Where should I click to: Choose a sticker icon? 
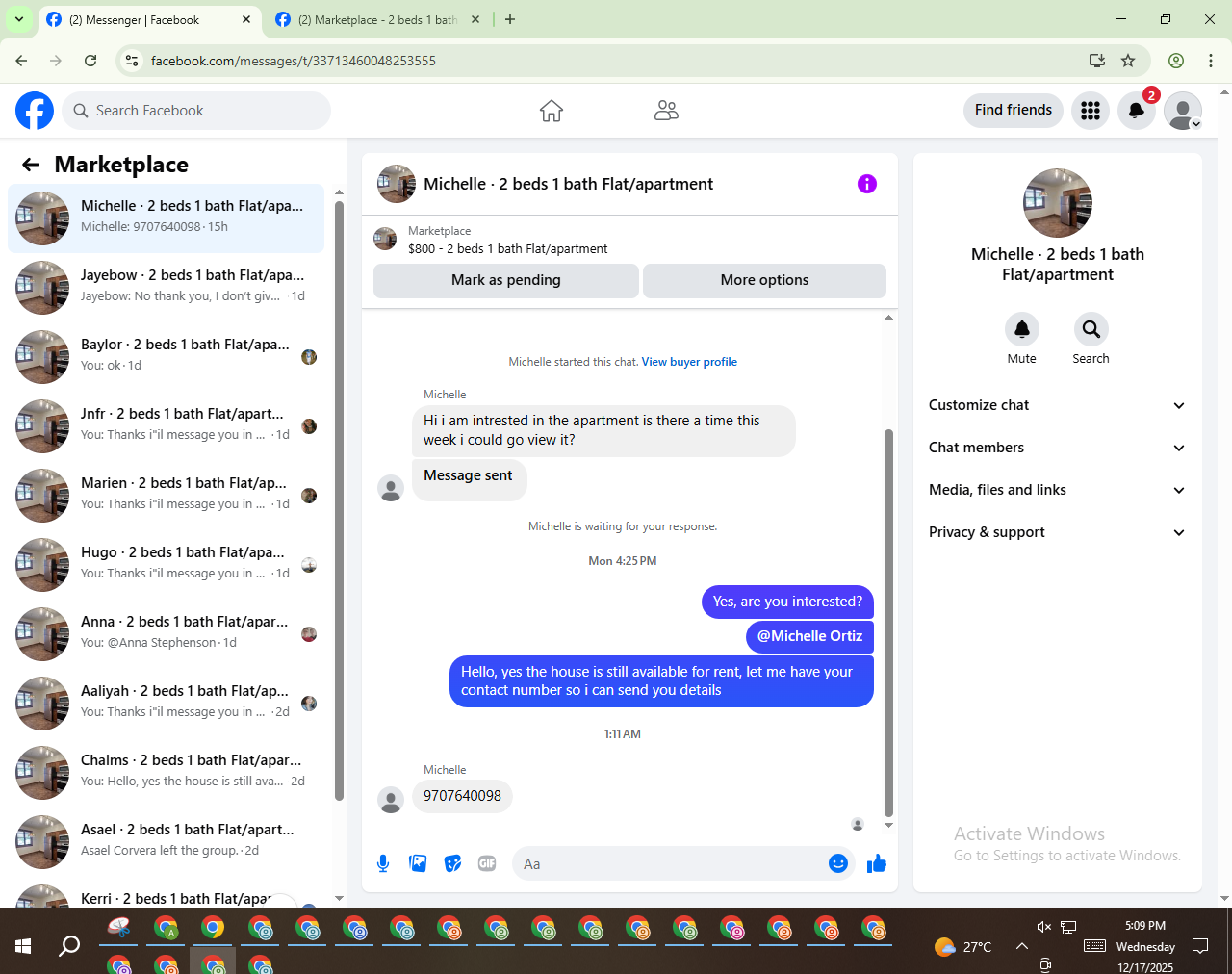452,863
